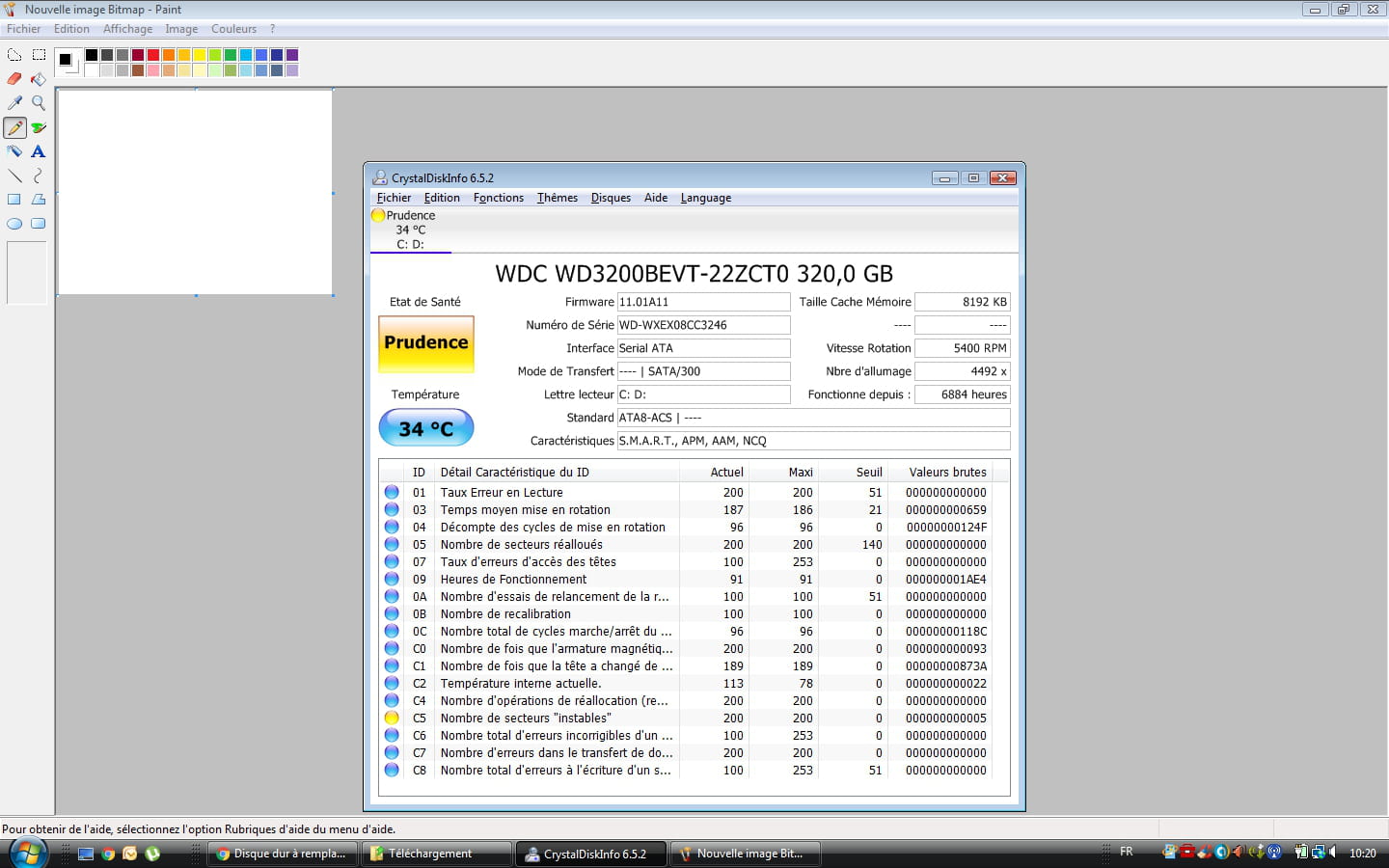Image resolution: width=1389 pixels, height=868 pixels.
Task: Select row Température interne actuelle.
Action: point(686,683)
